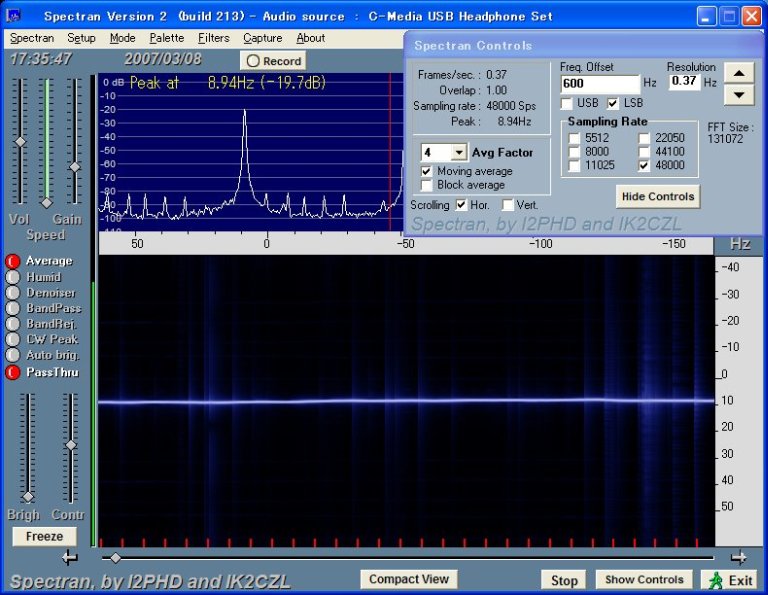Toggle the 48000 sampling rate checkbox
Screen dimensions: 768x595
[x=644, y=166]
